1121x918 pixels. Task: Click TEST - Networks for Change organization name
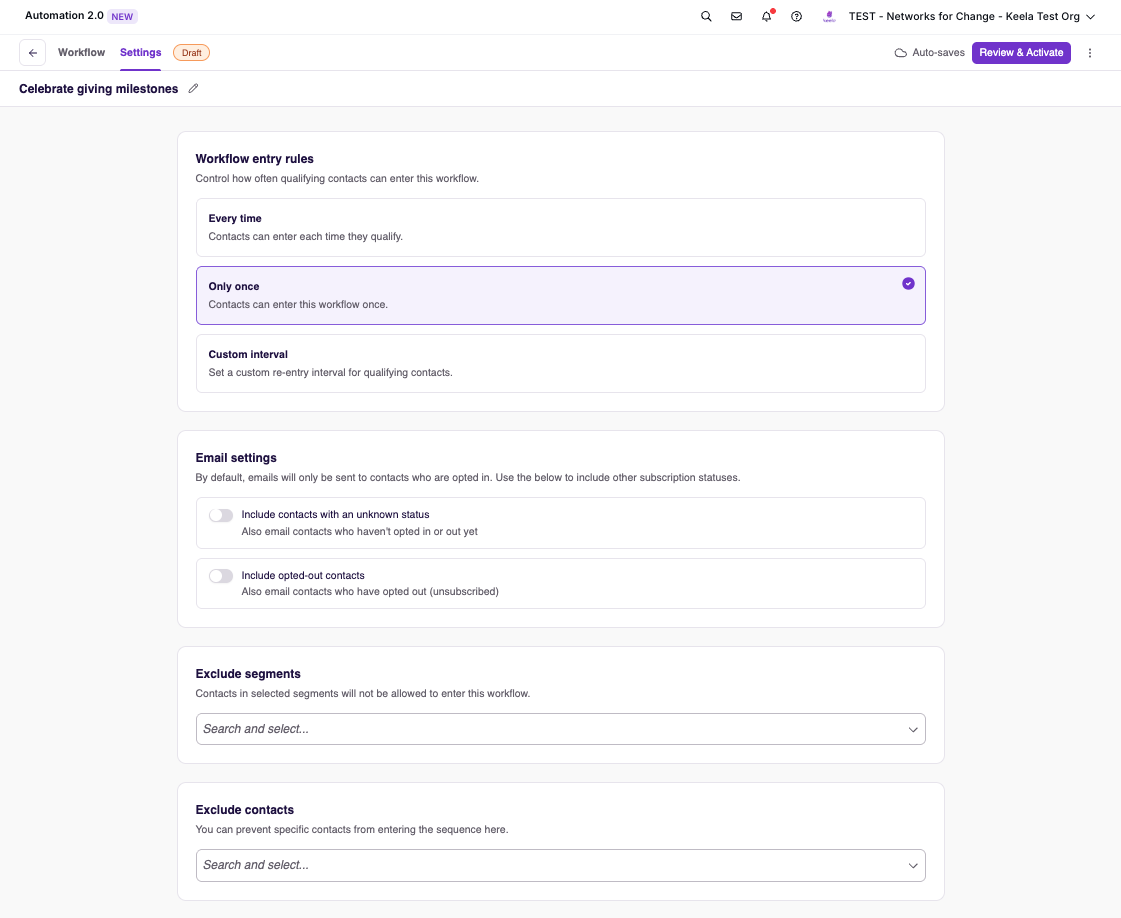964,16
